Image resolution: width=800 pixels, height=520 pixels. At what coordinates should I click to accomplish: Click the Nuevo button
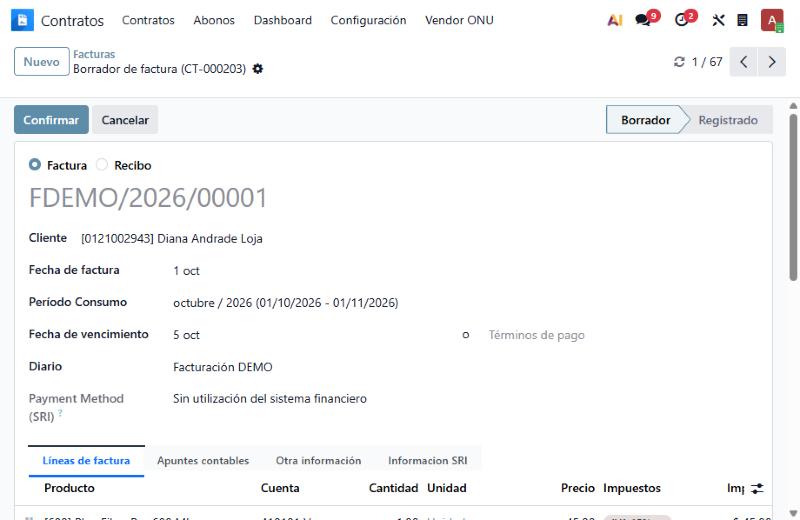pos(41,62)
